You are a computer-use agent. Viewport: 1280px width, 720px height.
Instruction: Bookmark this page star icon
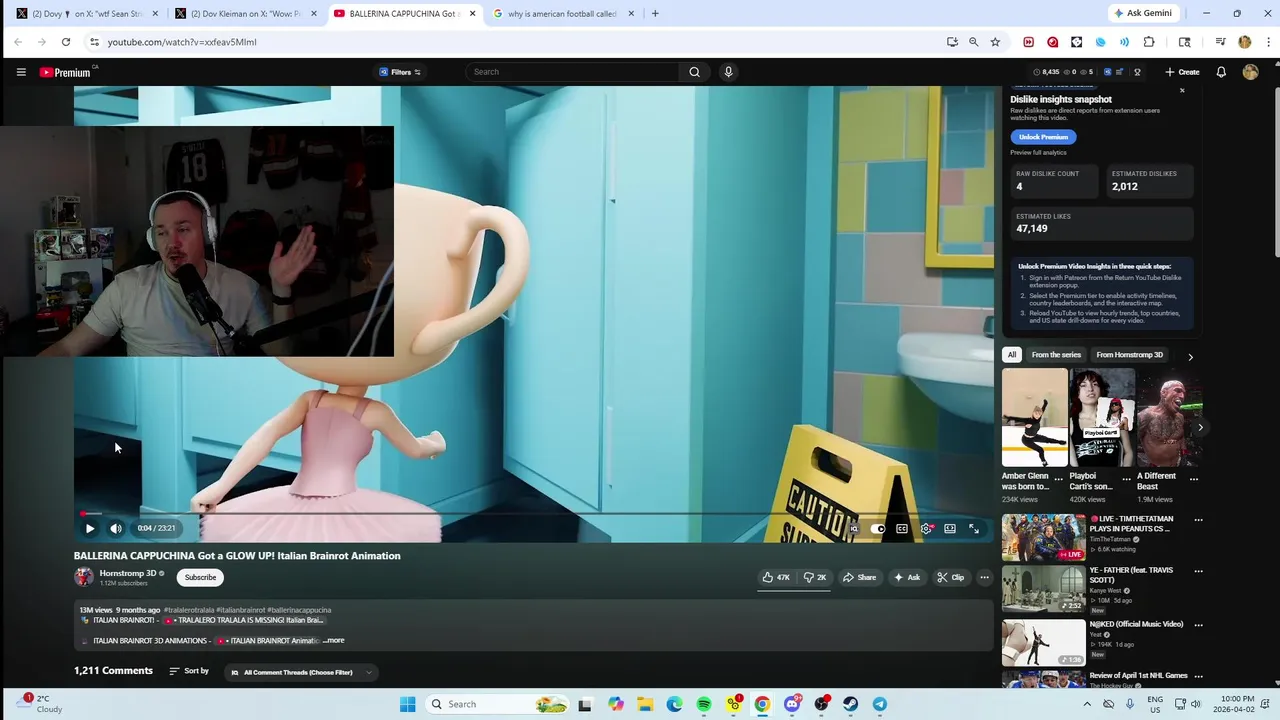pos(995,42)
